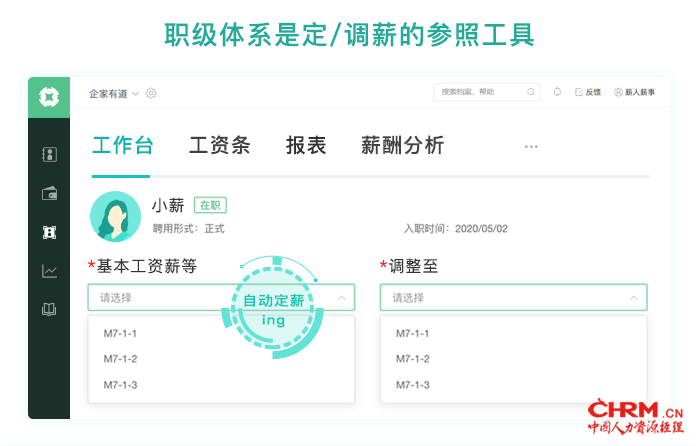
Task: Collapse the 基本工资薪等 dropdown arrow
Action: tap(341, 297)
